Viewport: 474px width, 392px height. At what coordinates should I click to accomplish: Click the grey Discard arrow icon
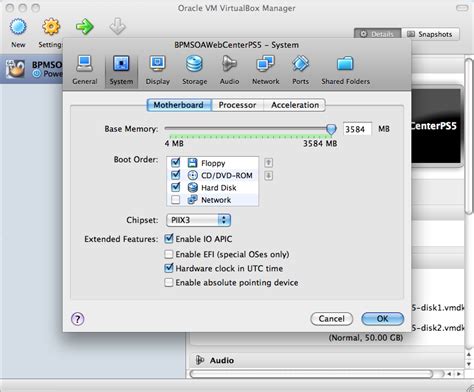point(117,27)
